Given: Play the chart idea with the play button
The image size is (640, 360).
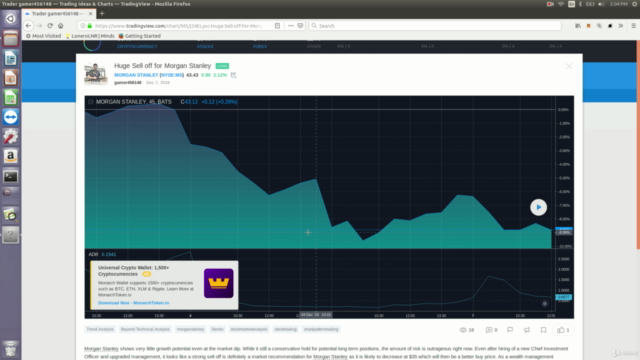Looking at the screenshot, I should point(538,207).
